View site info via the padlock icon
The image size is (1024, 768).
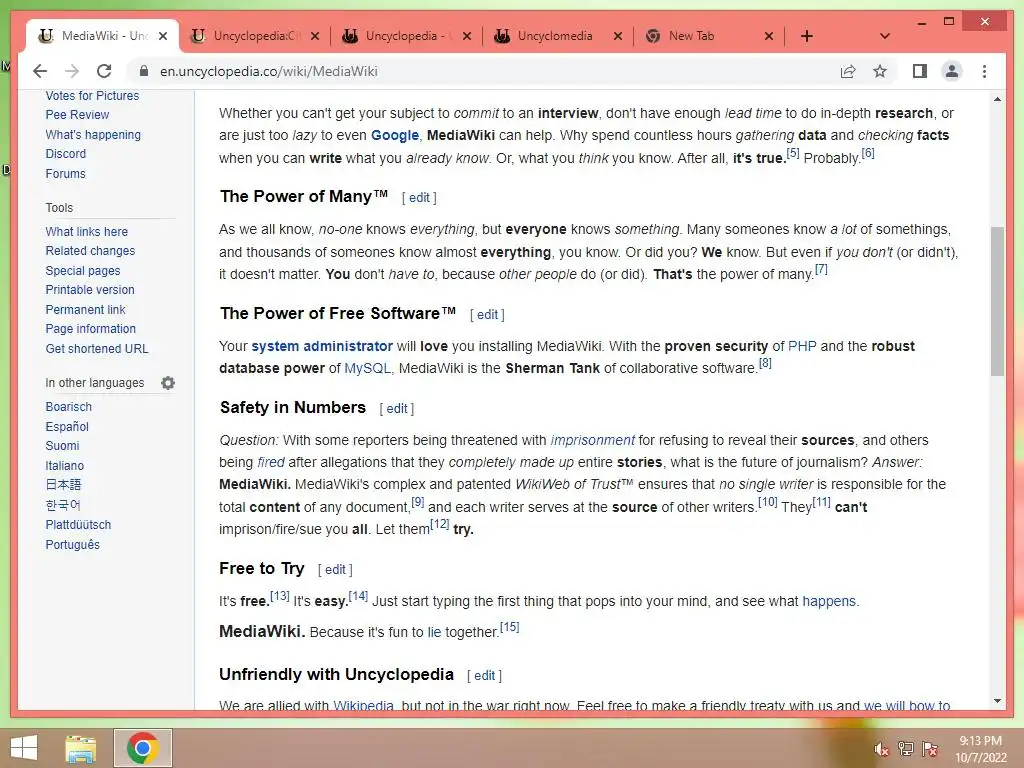click(x=144, y=71)
